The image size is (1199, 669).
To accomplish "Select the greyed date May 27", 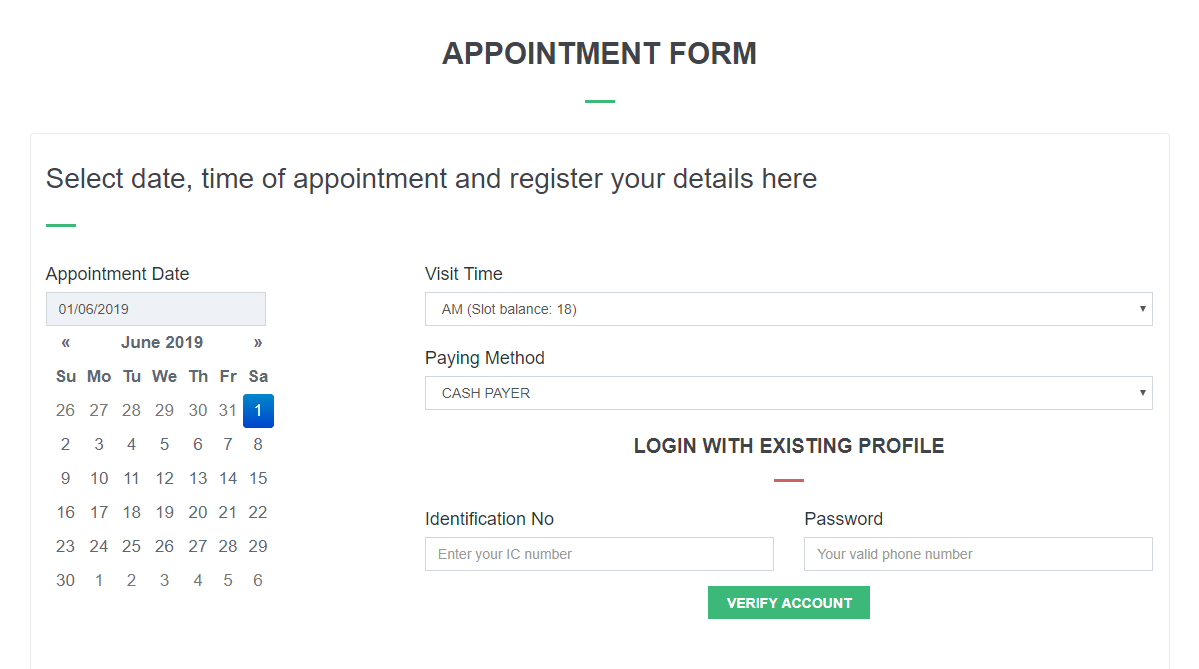I will [98, 410].
